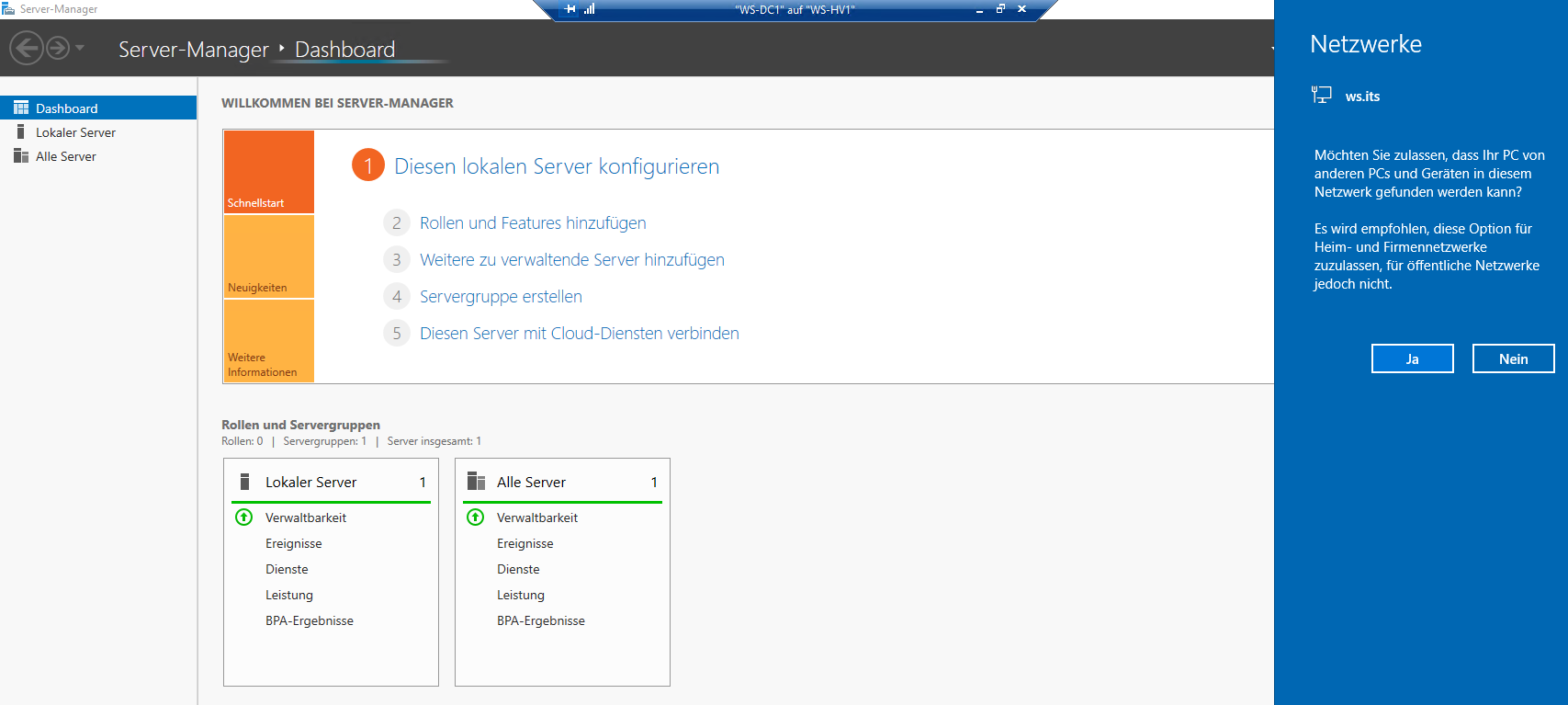
Task: Click the Lokaler Server count of 1
Action: click(423, 483)
